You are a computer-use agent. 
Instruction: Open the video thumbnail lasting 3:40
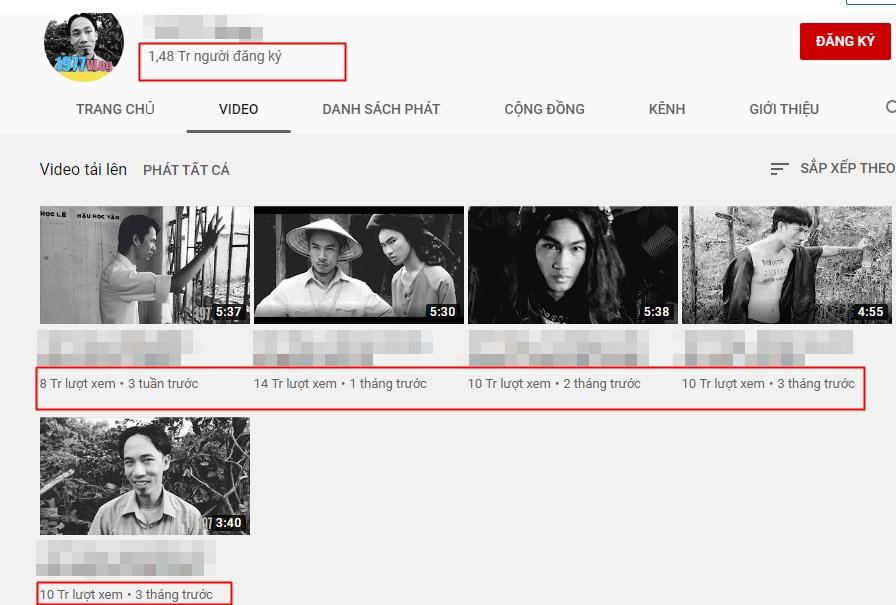coord(145,476)
